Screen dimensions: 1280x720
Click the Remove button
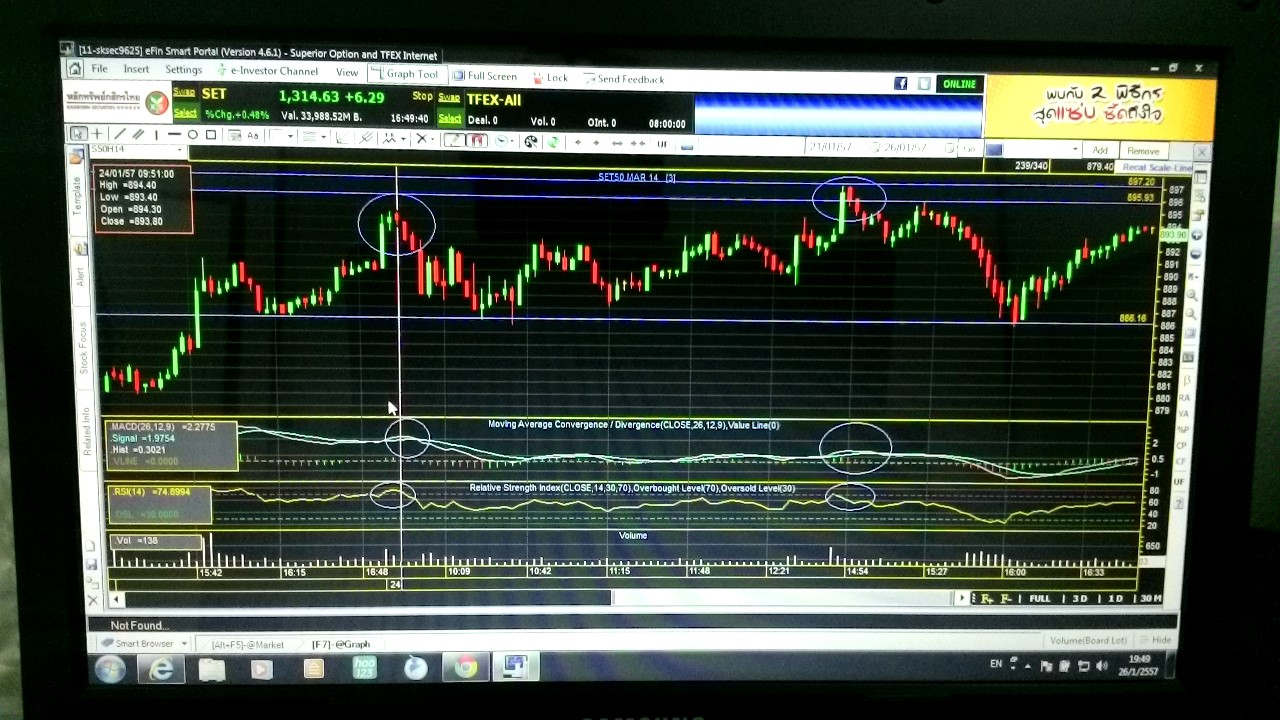(x=1143, y=151)
